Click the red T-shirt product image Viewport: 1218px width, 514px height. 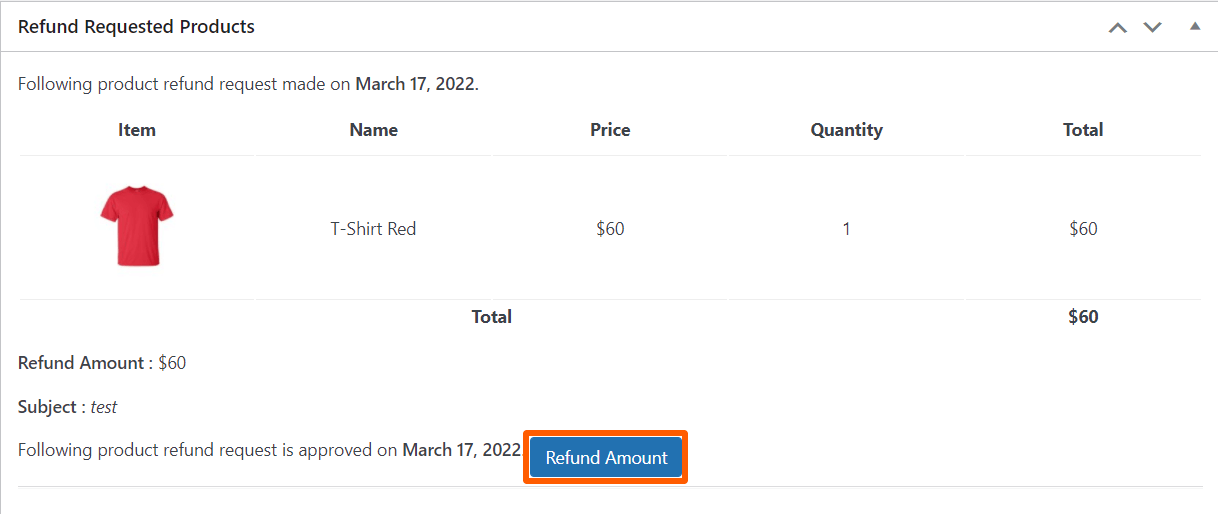[x=137, y=226]
